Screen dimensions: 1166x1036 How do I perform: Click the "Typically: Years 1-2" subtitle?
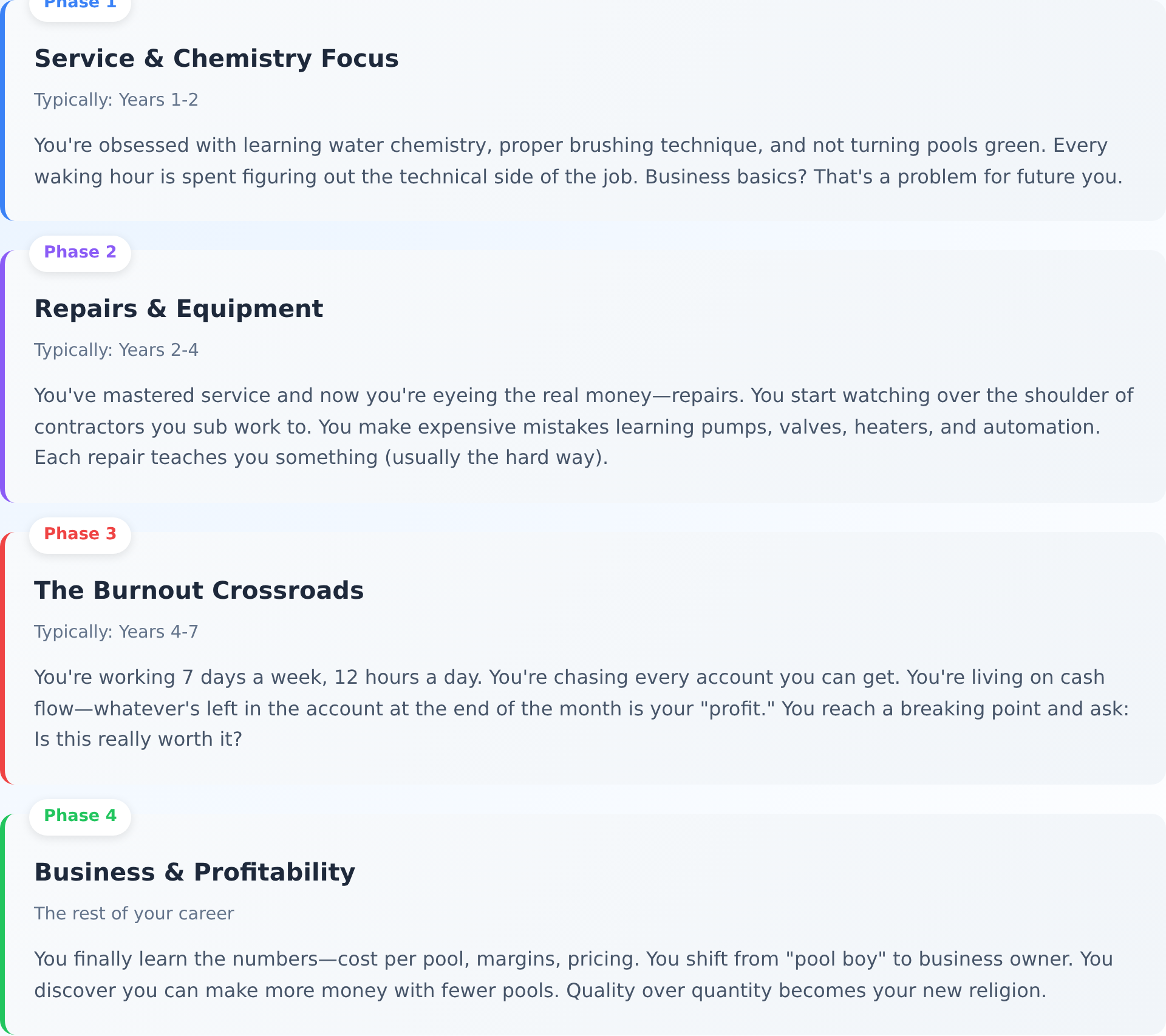(116, 100)
